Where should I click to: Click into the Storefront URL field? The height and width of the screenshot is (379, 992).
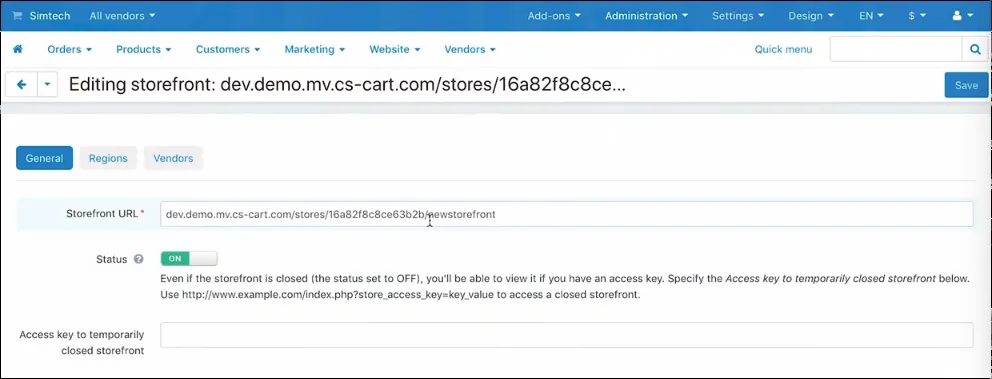pos(566,214)
